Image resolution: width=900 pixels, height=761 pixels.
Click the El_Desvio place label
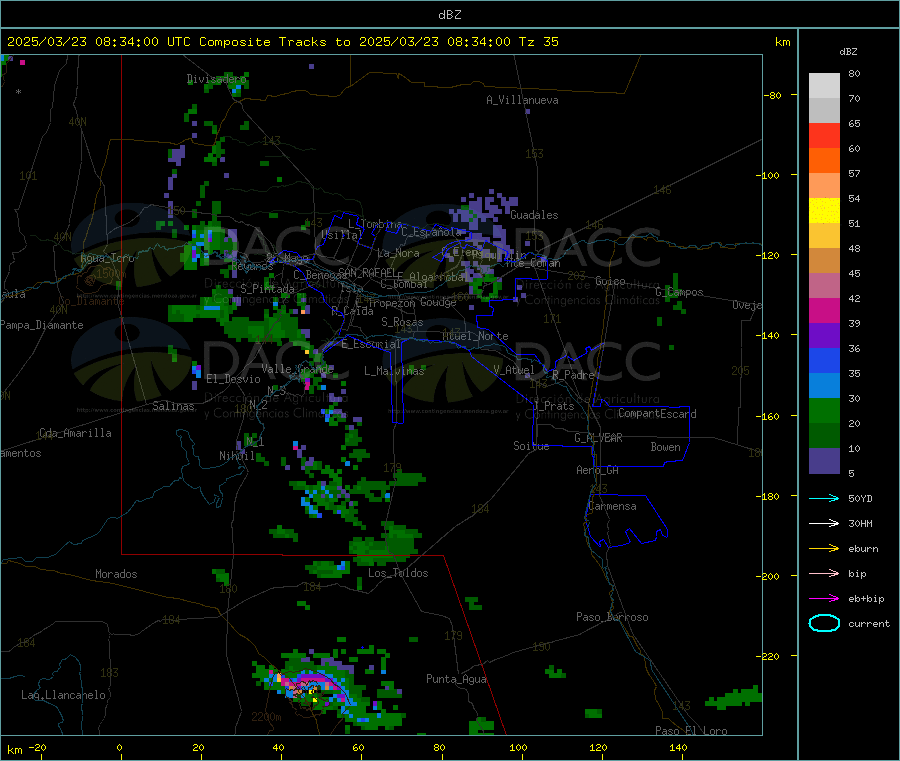tap(234, 379)
